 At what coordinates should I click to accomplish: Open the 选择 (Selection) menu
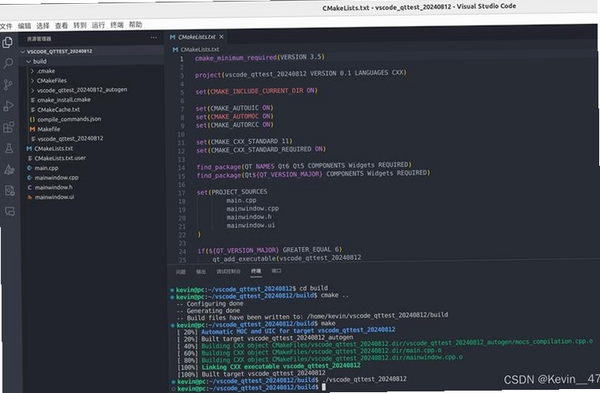(43, 26)
